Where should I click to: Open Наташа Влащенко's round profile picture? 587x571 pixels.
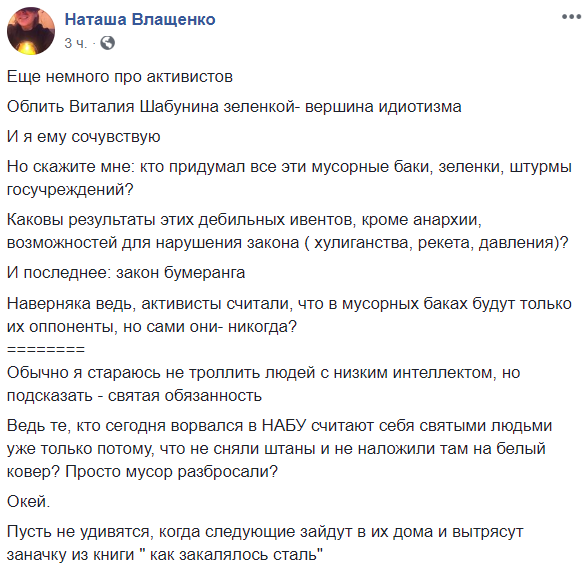click(x=31, y=31)
